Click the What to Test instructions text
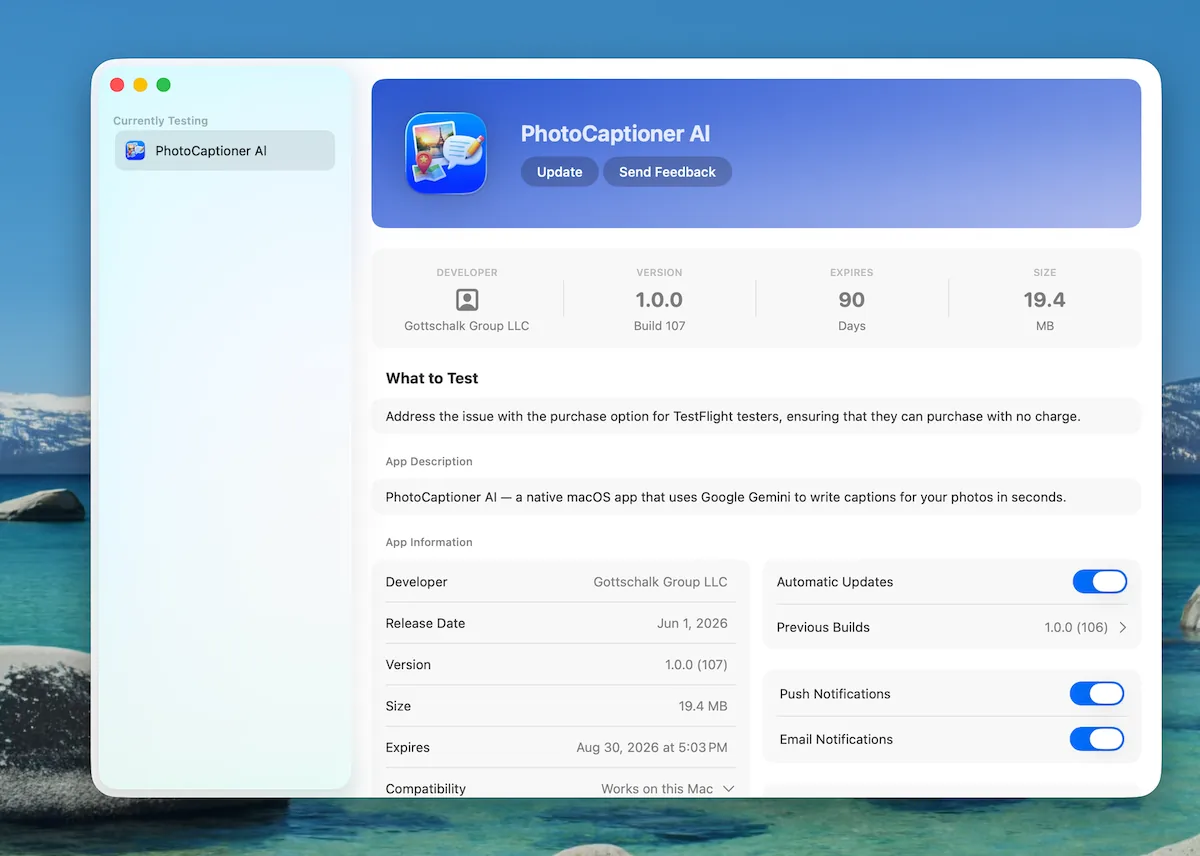This screenshot has width=1200, height=856. (x=733, y=416)
